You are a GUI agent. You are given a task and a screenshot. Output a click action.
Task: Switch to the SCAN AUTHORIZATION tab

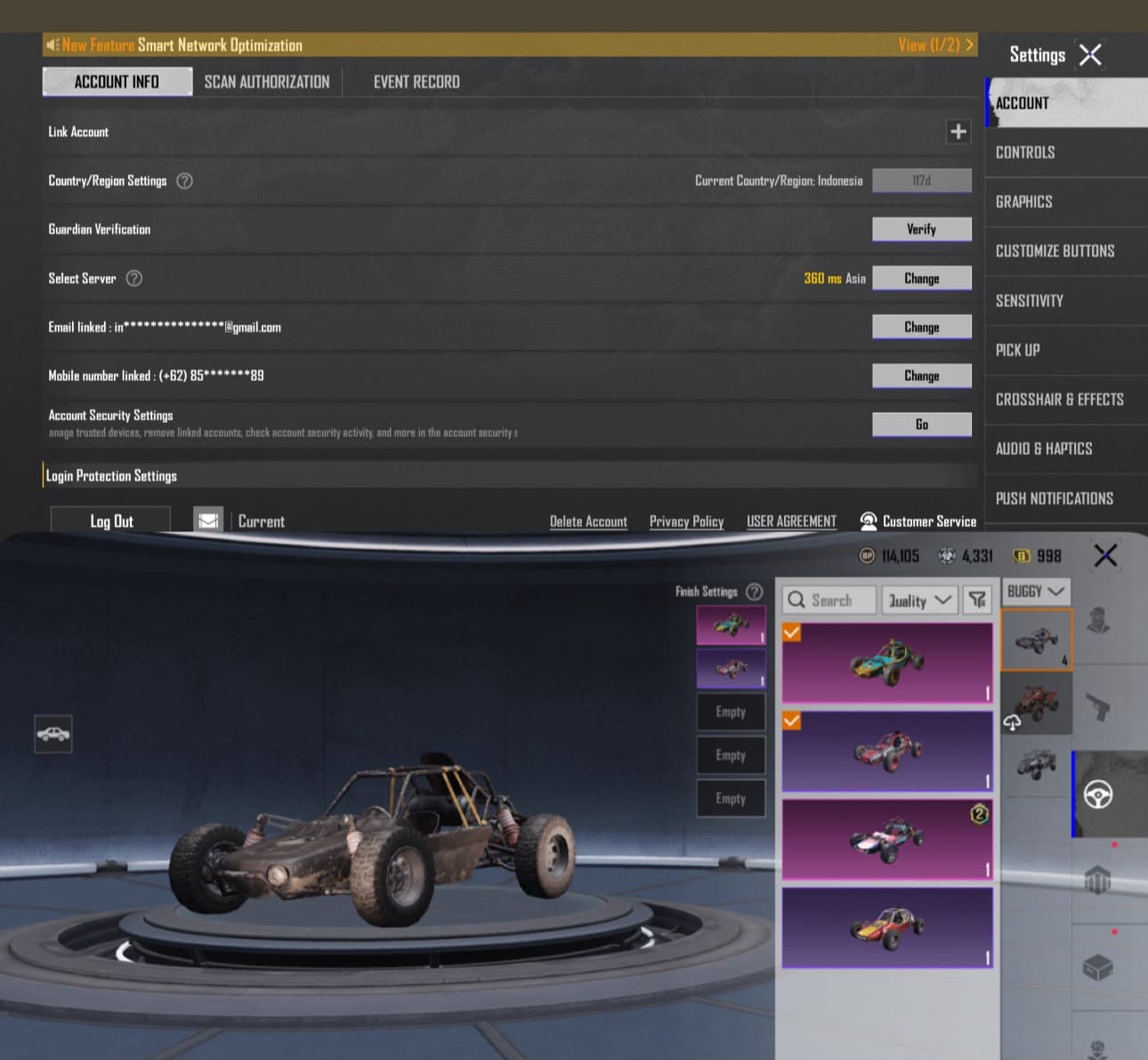point(267,82)
